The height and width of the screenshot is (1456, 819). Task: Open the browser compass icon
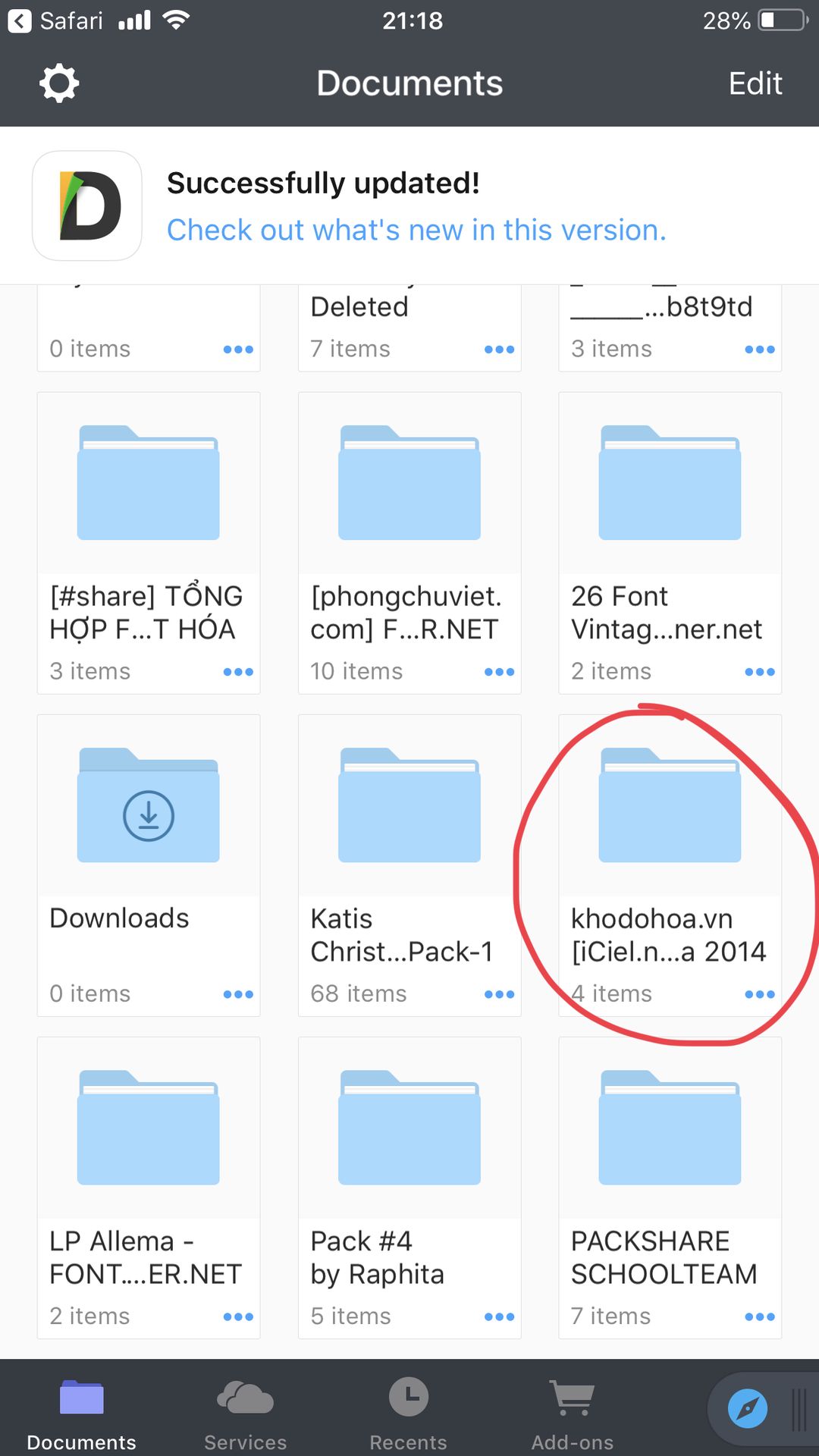(x=747, y=1408)
